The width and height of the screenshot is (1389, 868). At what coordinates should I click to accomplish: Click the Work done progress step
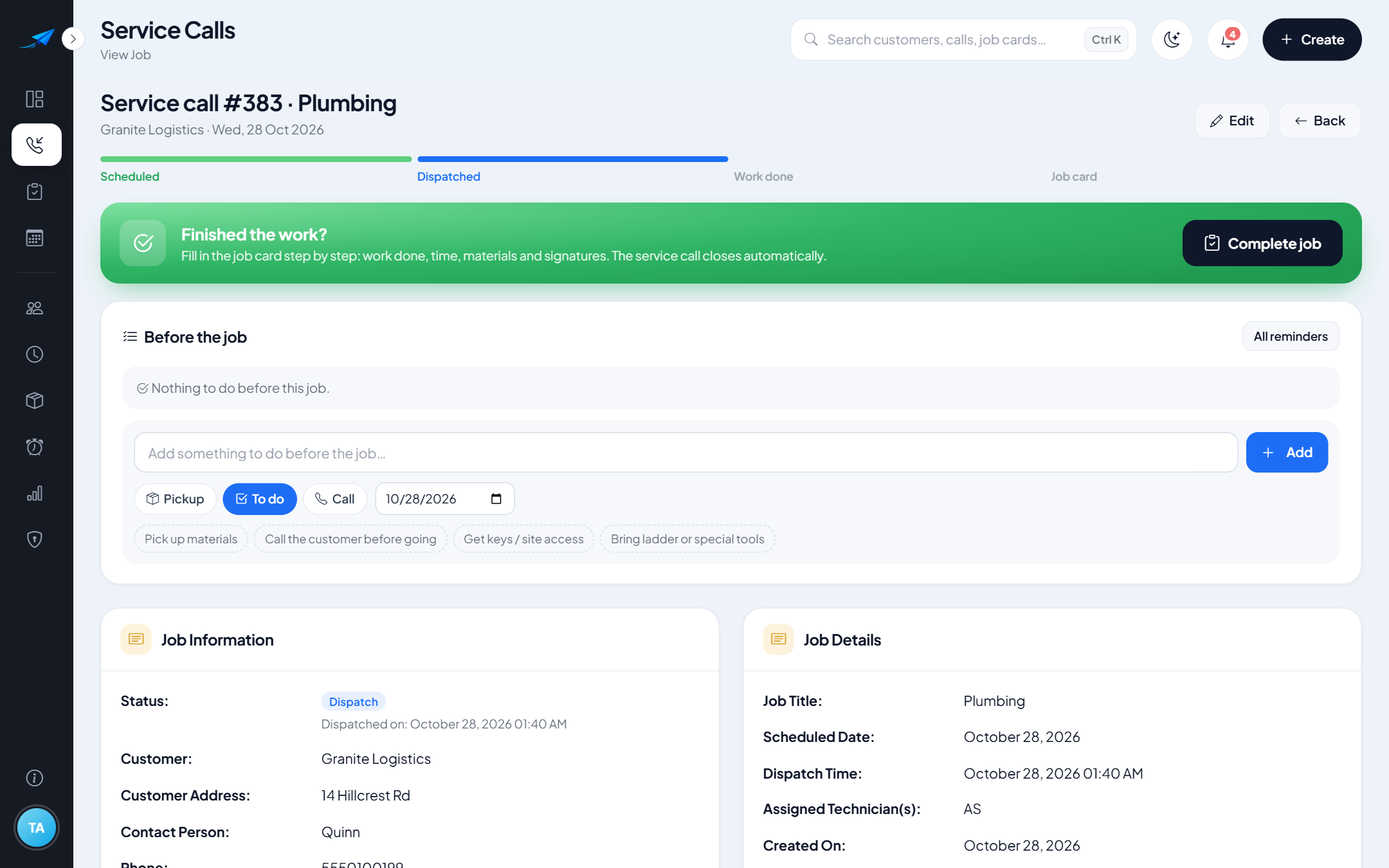[x=763, y=176]
